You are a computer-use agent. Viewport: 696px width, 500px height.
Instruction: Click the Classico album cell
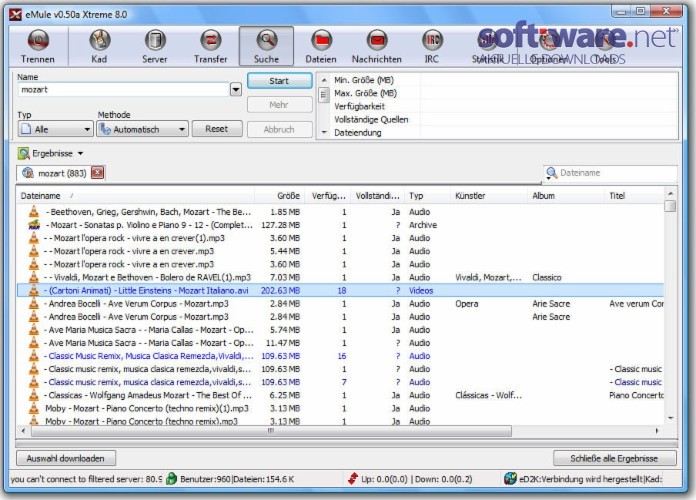(547, 278)
